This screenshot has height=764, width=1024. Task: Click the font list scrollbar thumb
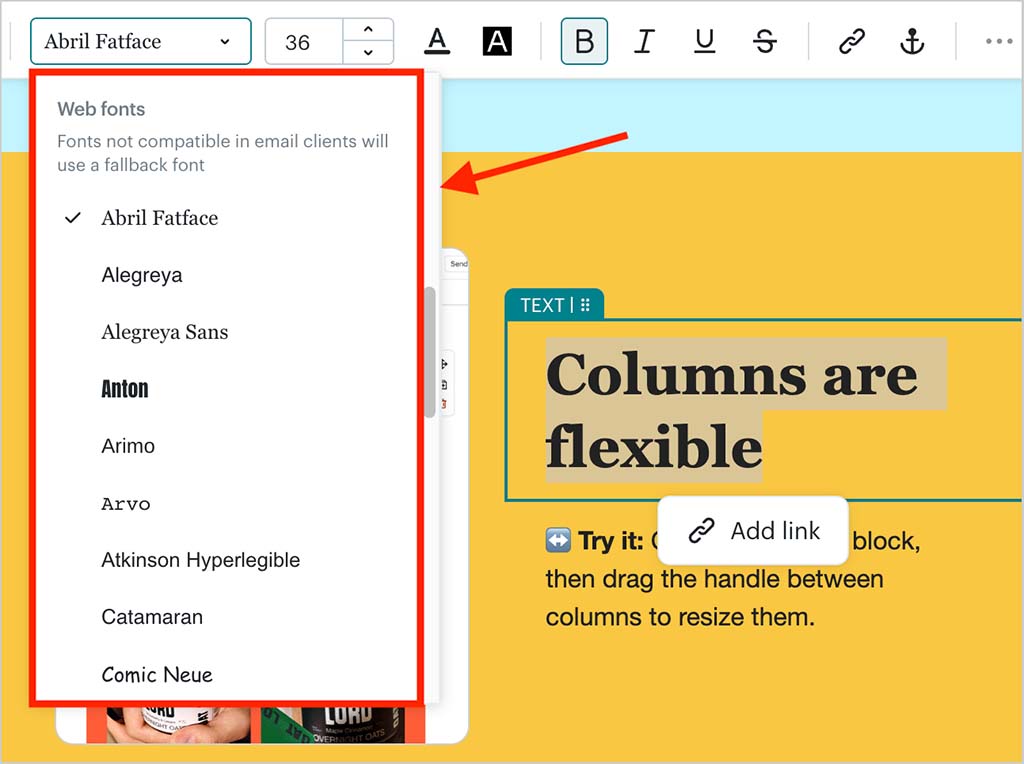click(430, 352)
